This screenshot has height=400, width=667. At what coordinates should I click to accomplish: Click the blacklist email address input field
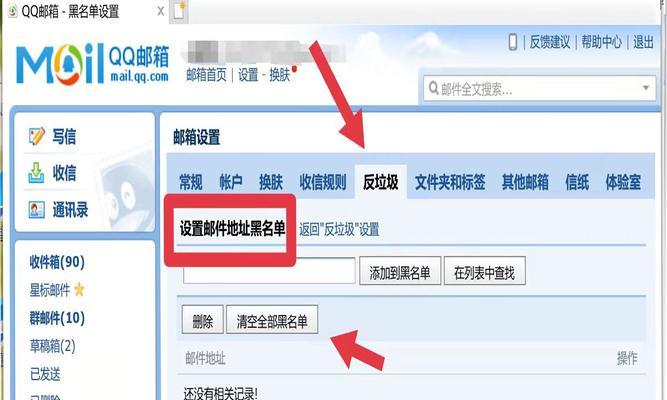[x=269, y=271]
